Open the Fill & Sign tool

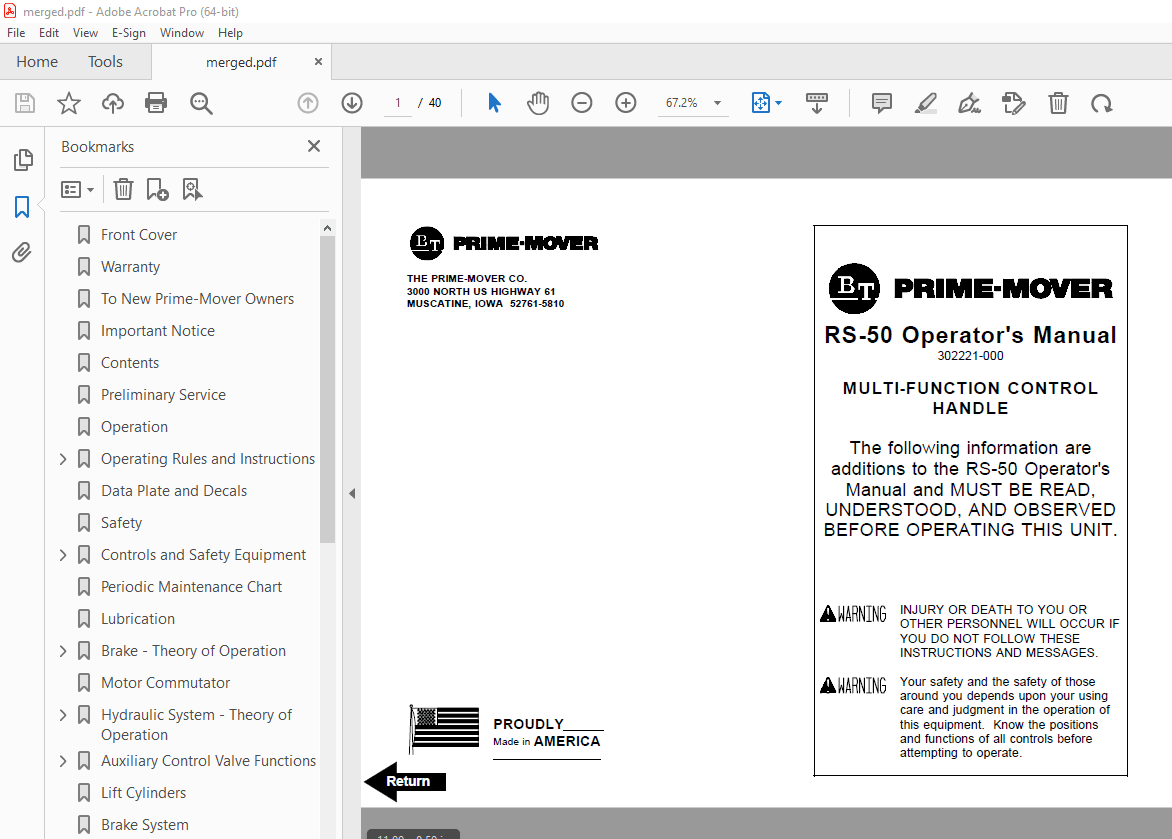[969, 103]
